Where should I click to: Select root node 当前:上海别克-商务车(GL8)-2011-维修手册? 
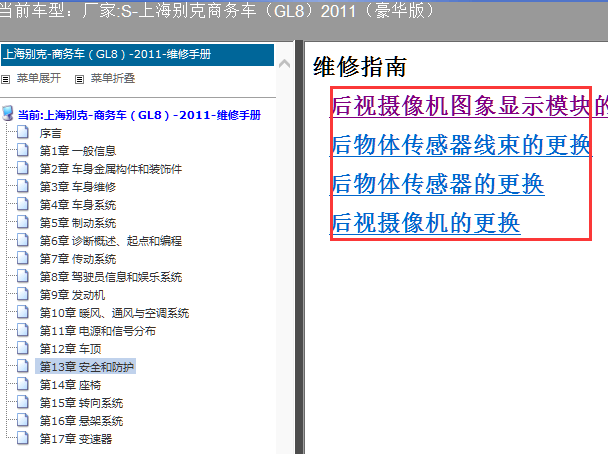pos(139,115)
